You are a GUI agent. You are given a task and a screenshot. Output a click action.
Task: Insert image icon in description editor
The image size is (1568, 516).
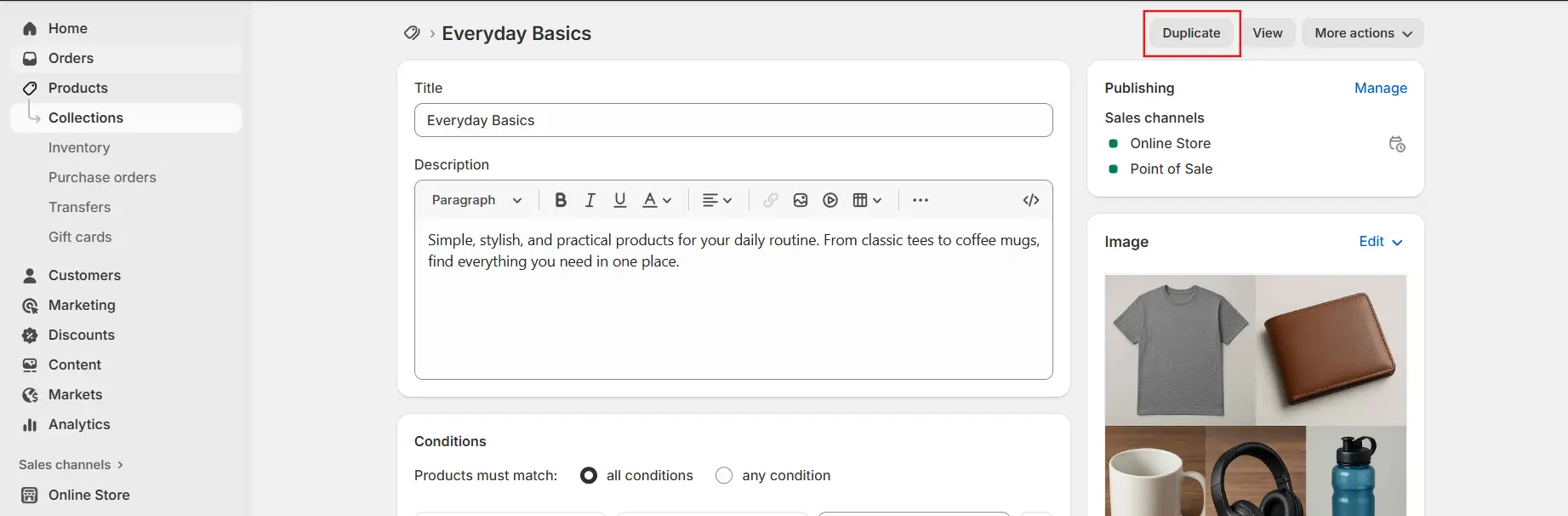800,200
